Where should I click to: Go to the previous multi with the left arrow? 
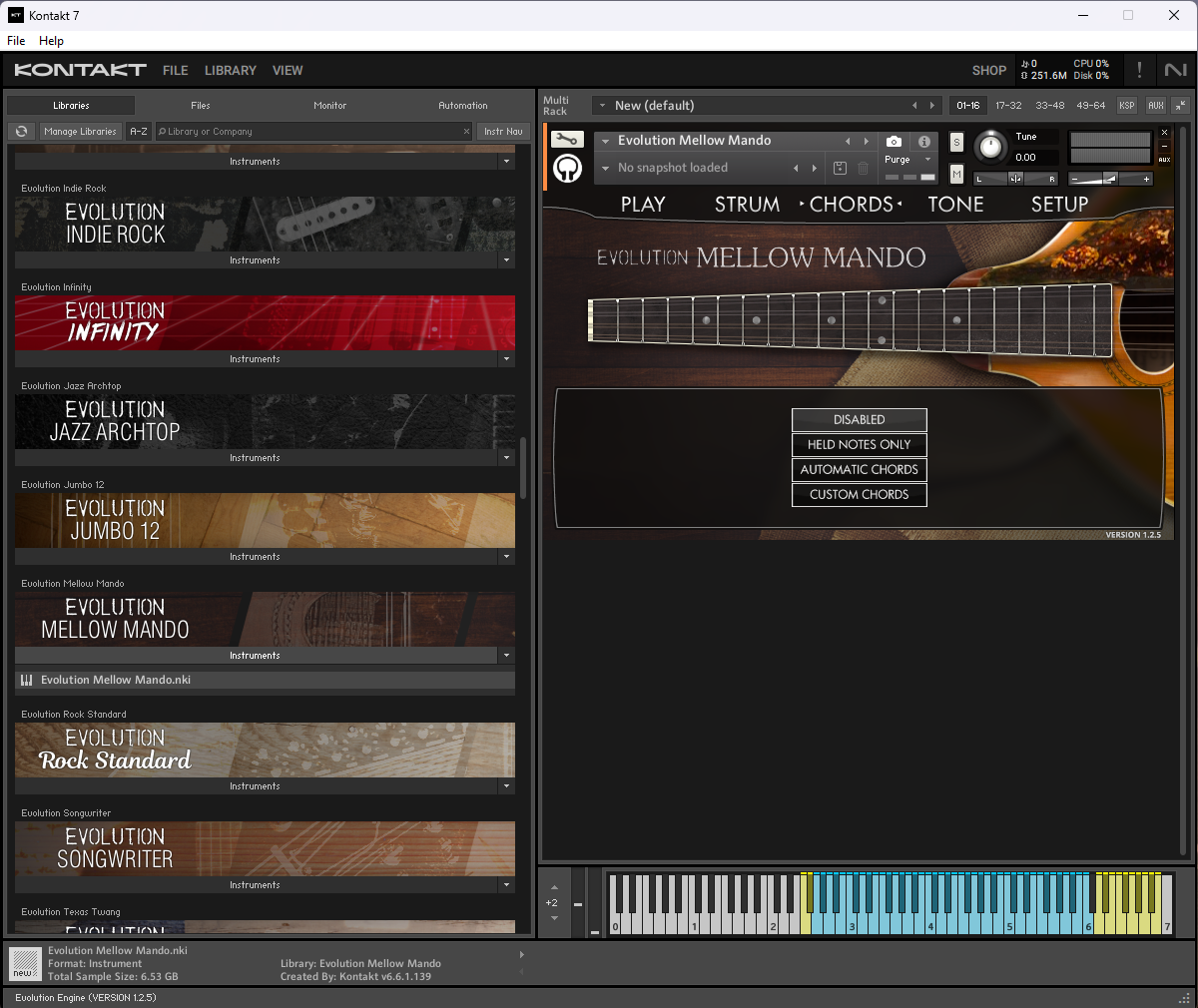pyautogui.click(x=914, y=105)
